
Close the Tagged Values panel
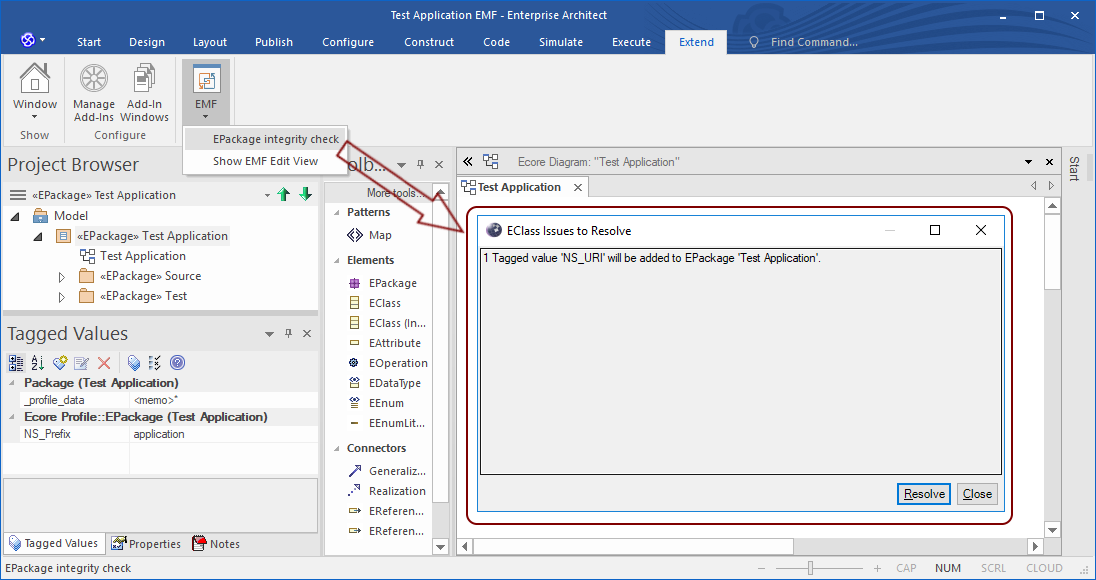[x=307, y=334]
